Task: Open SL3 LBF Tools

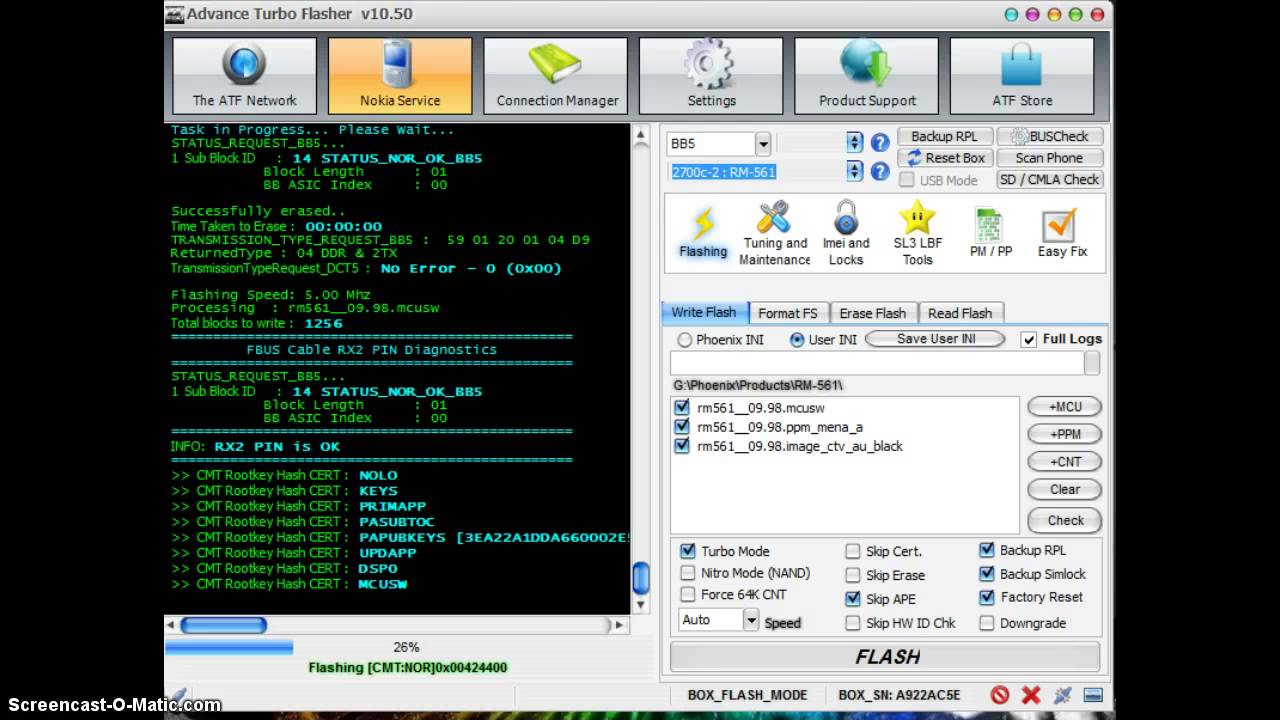Action: [x=917, y=232]
